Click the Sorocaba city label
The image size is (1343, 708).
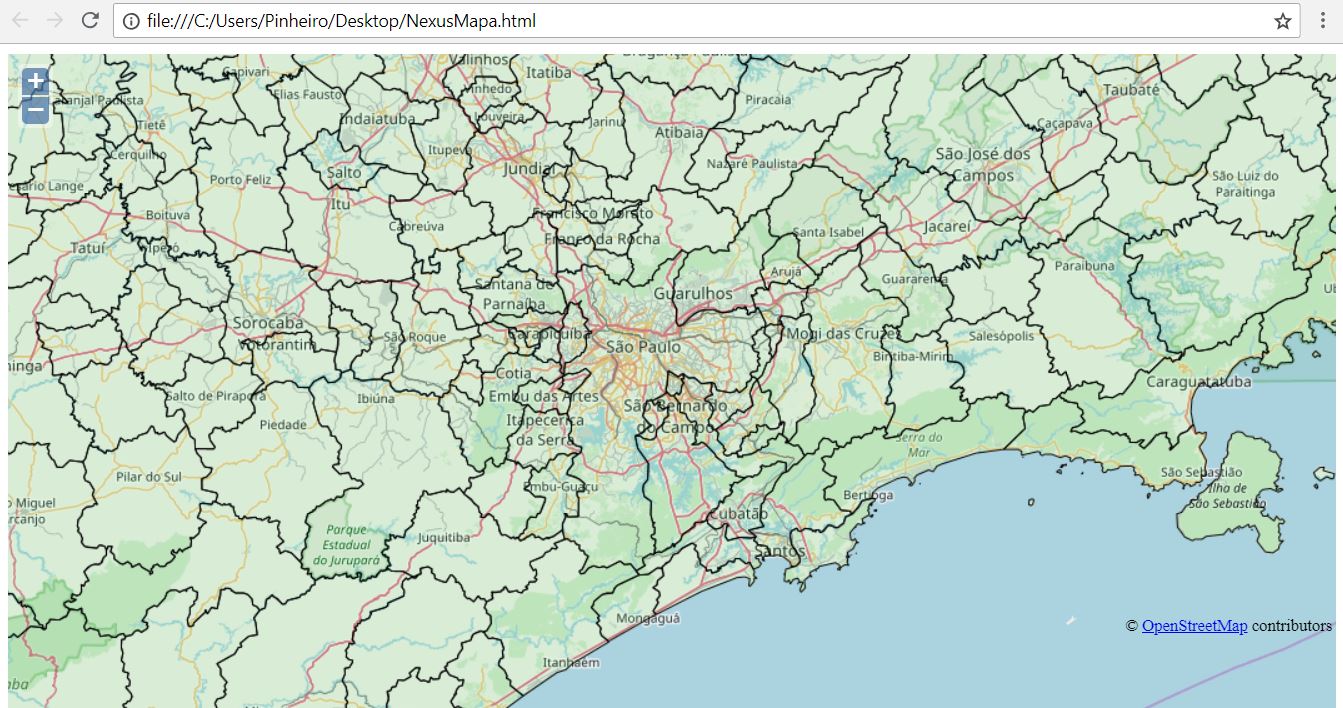[268, 323]
